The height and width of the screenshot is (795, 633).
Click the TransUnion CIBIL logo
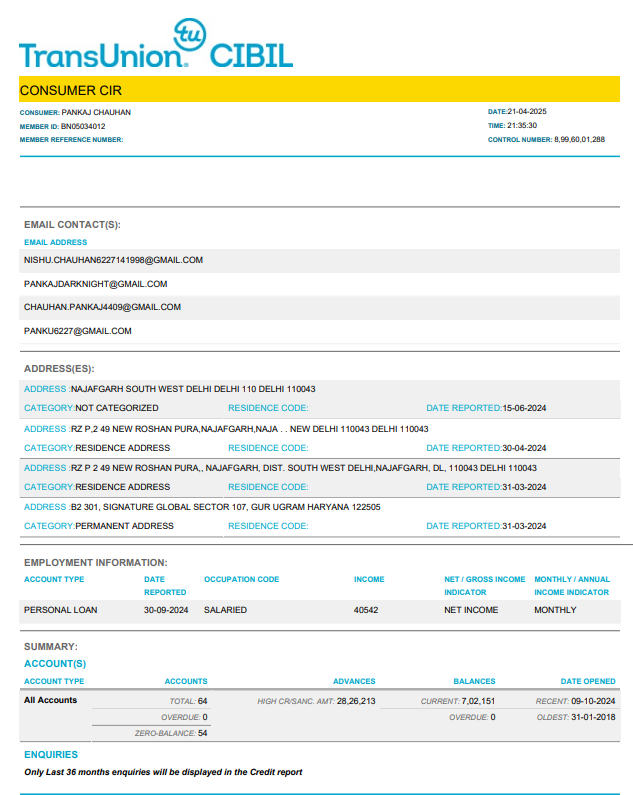point(156,44)
